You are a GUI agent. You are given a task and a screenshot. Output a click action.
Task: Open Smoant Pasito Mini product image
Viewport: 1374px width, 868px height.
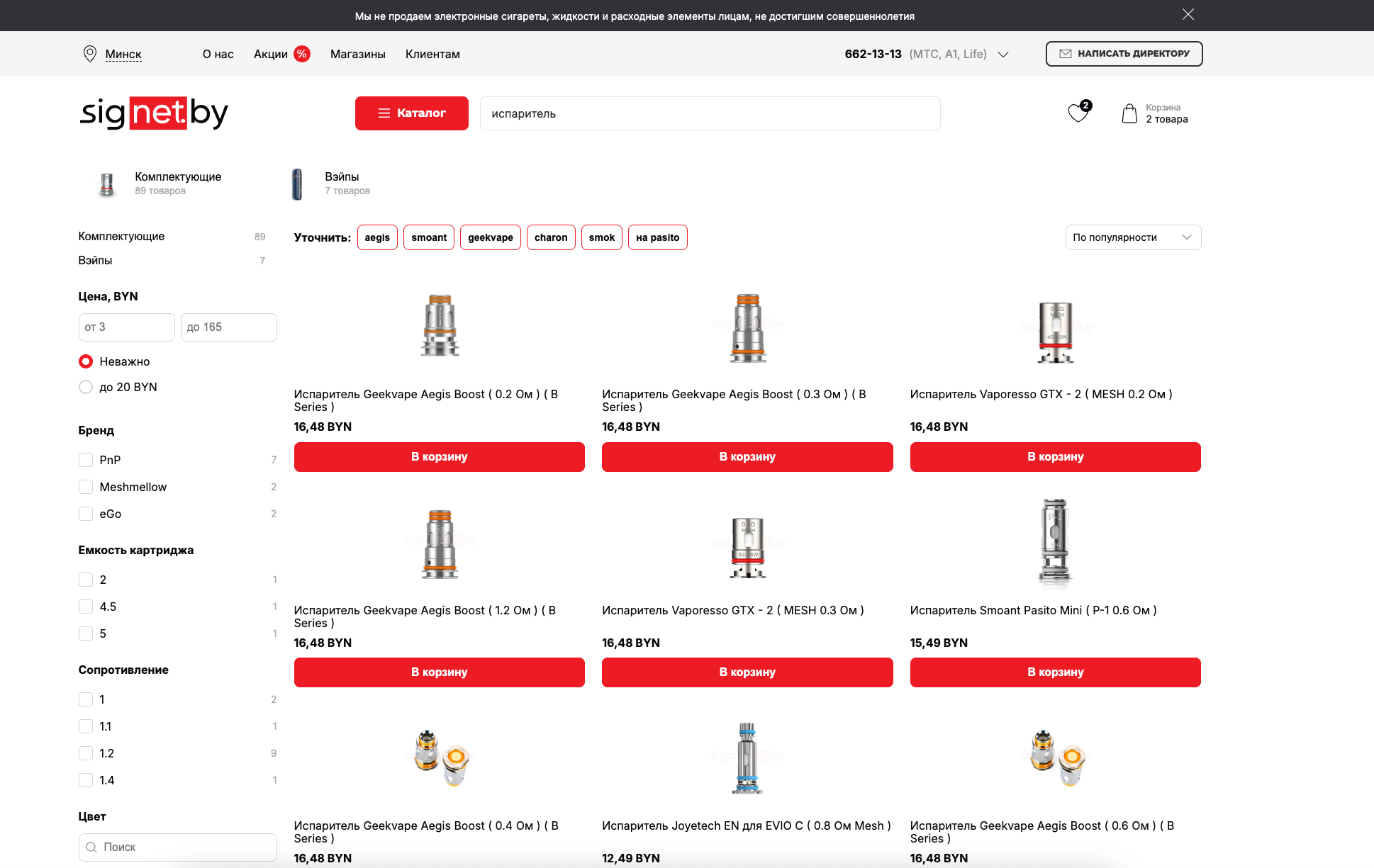pos(1056,544)
